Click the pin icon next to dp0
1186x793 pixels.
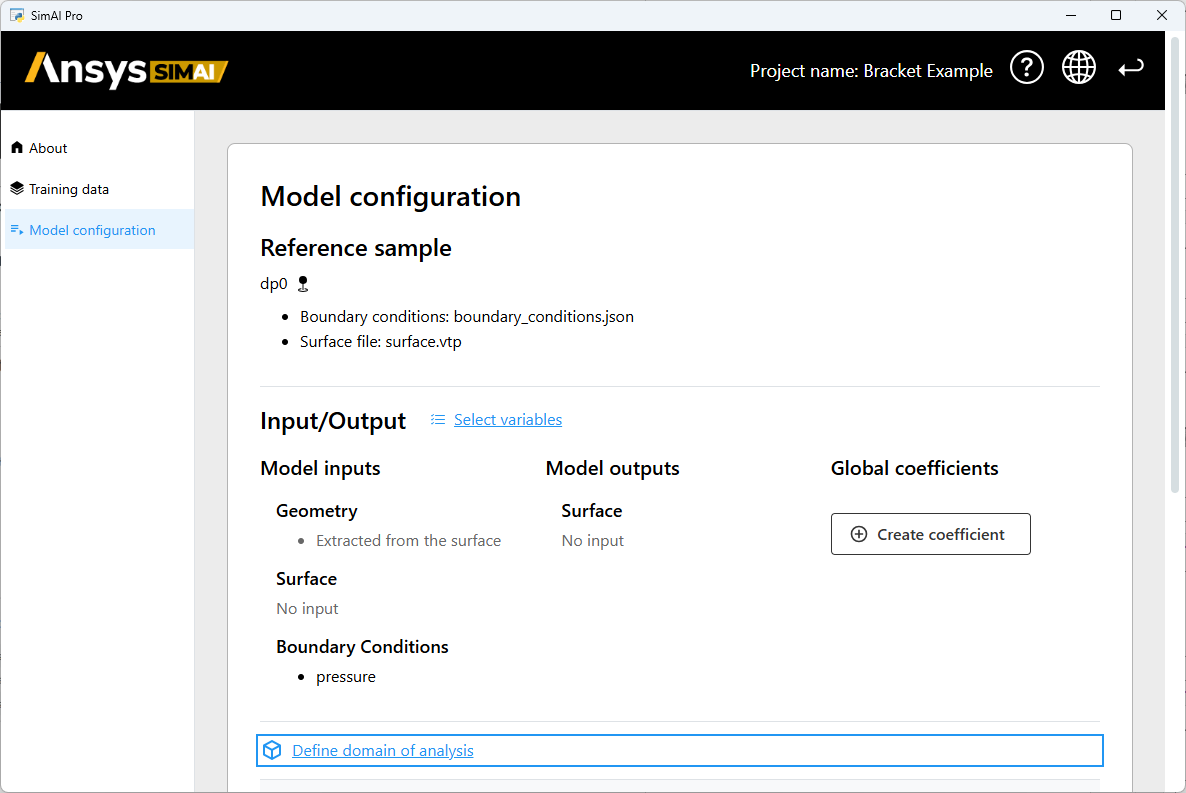pyautogui.click(x=303, y=284)
